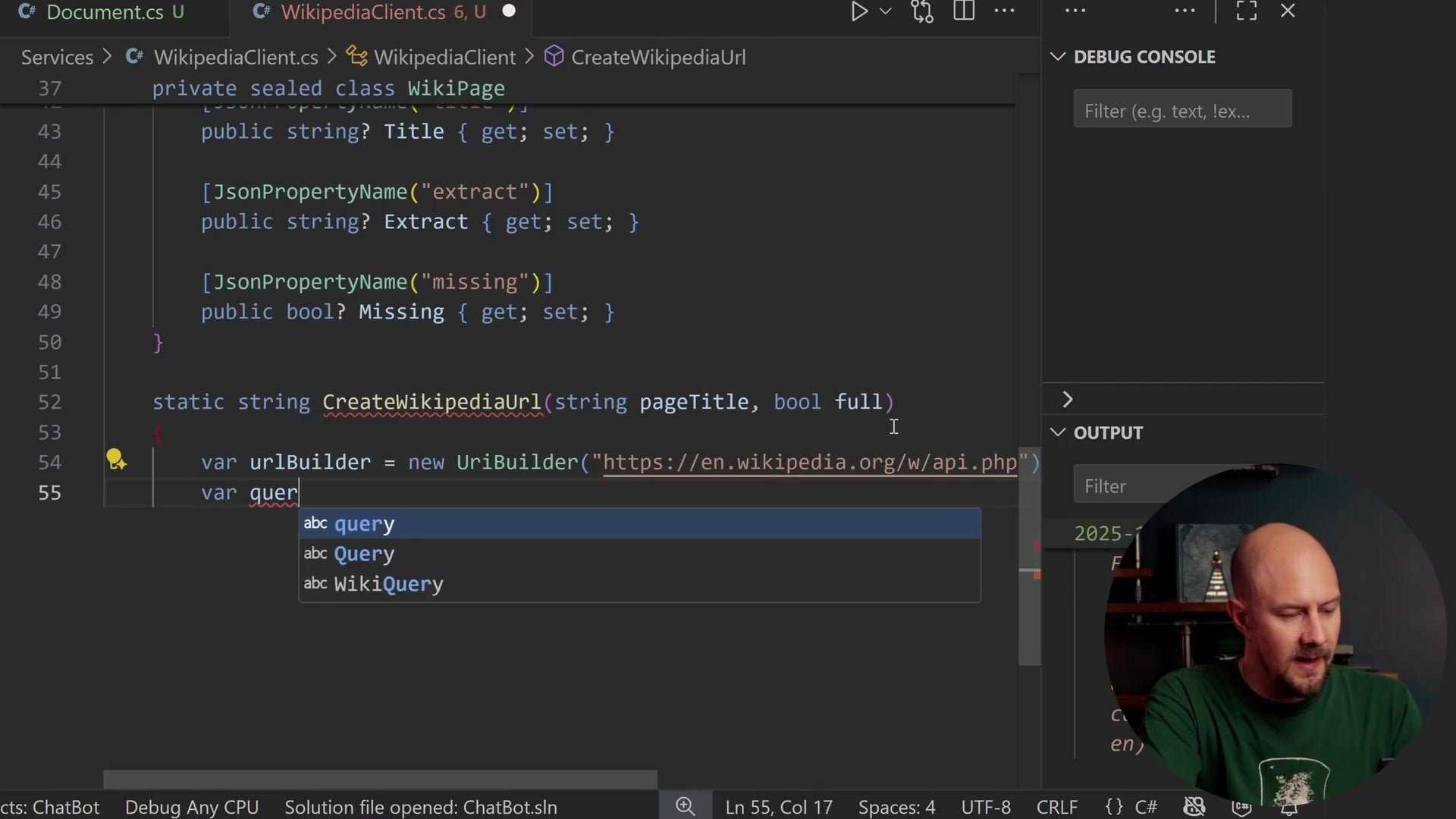1456x819 pixels.
Task: Switch to the Document.cs tab
Action: 105,12
